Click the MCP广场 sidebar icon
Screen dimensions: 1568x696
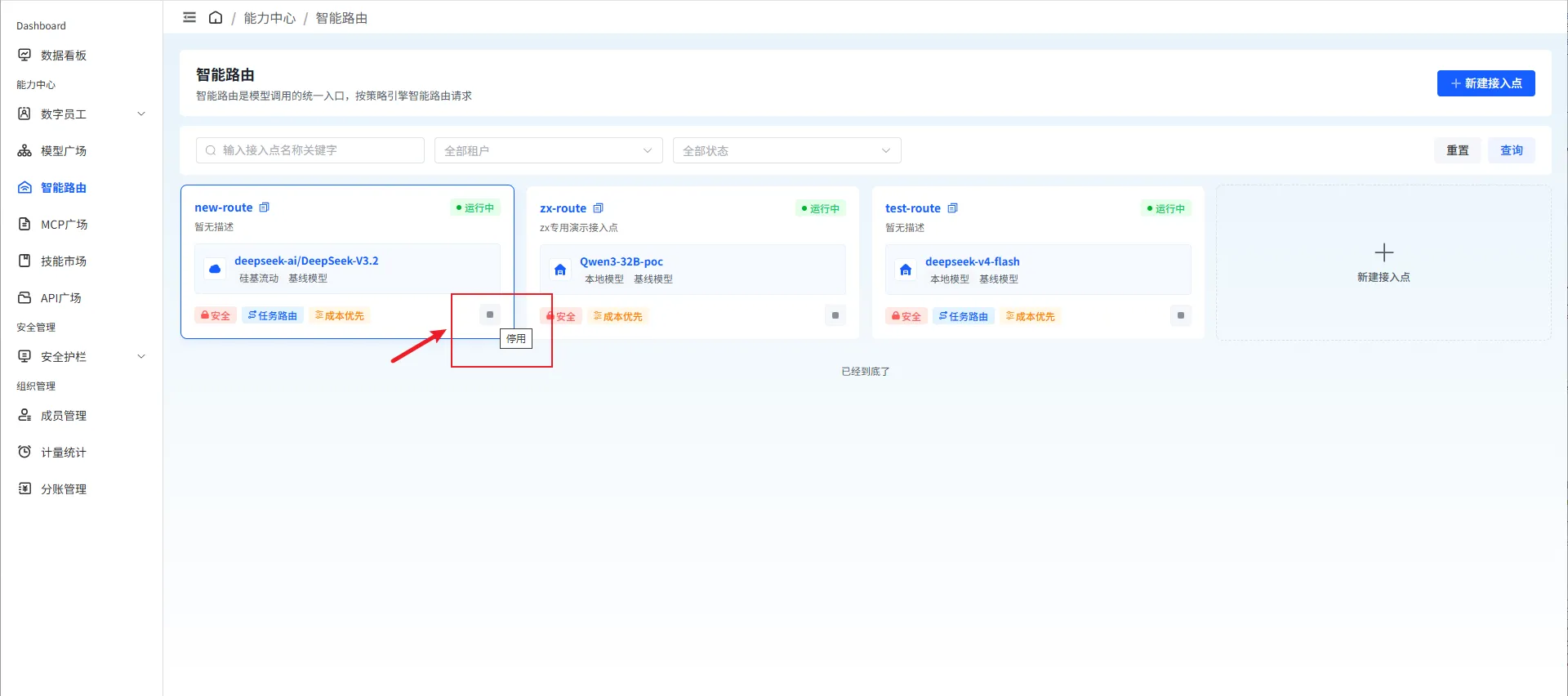pyautogui.click(x=24, y=224)
